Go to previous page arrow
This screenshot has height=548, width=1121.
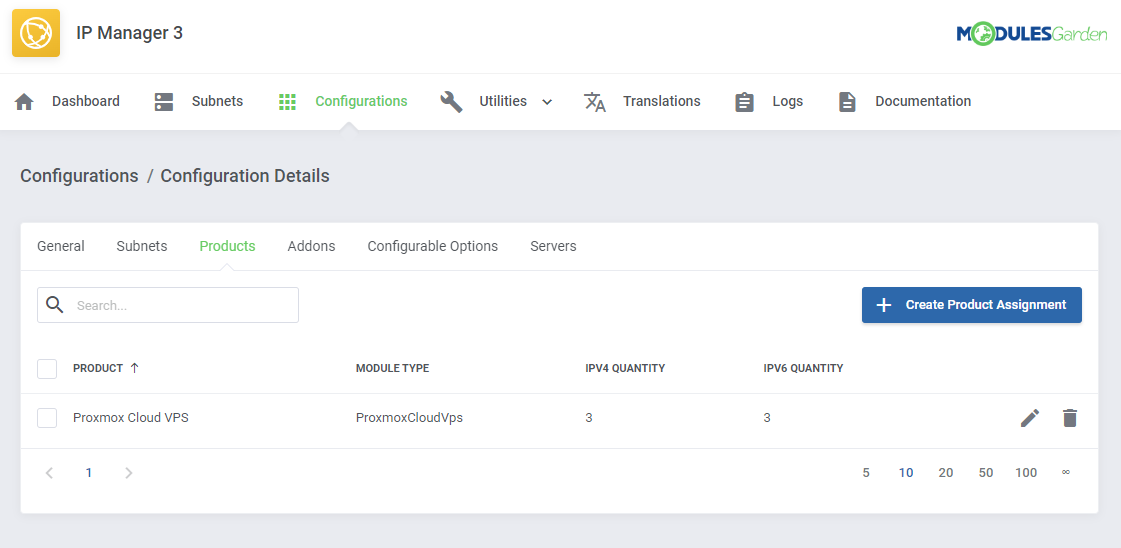tap(49, 472)
